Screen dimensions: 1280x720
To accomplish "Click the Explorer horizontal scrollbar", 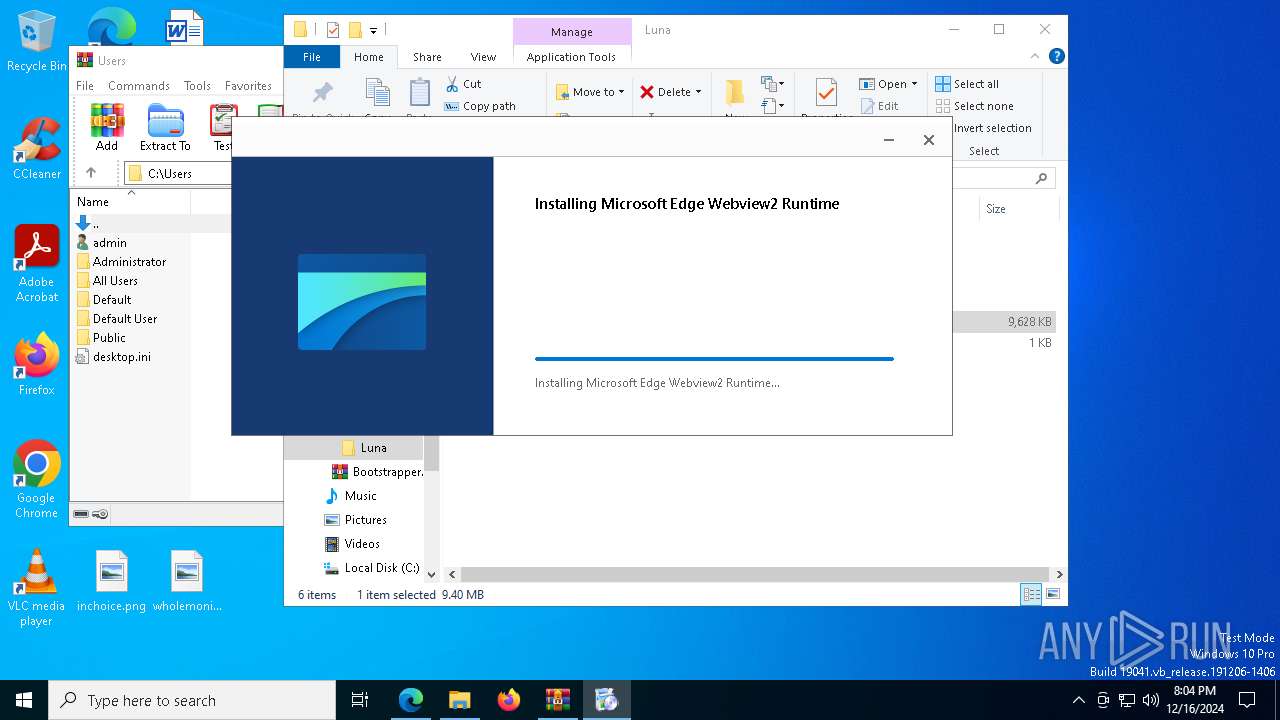I will coord(755,574).
